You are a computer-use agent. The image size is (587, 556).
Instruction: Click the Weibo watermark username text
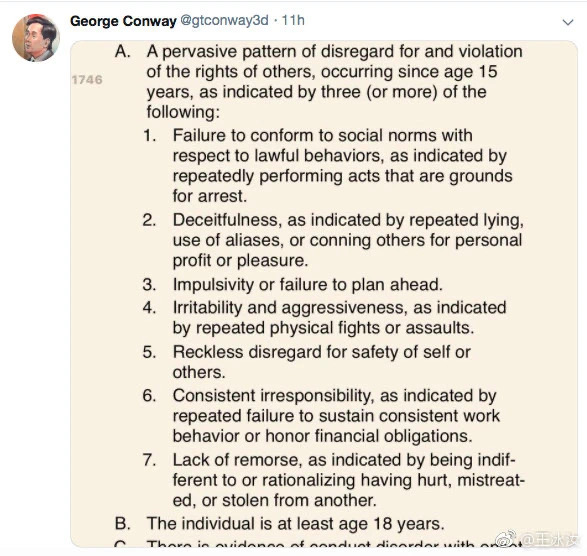click(549, 540)
